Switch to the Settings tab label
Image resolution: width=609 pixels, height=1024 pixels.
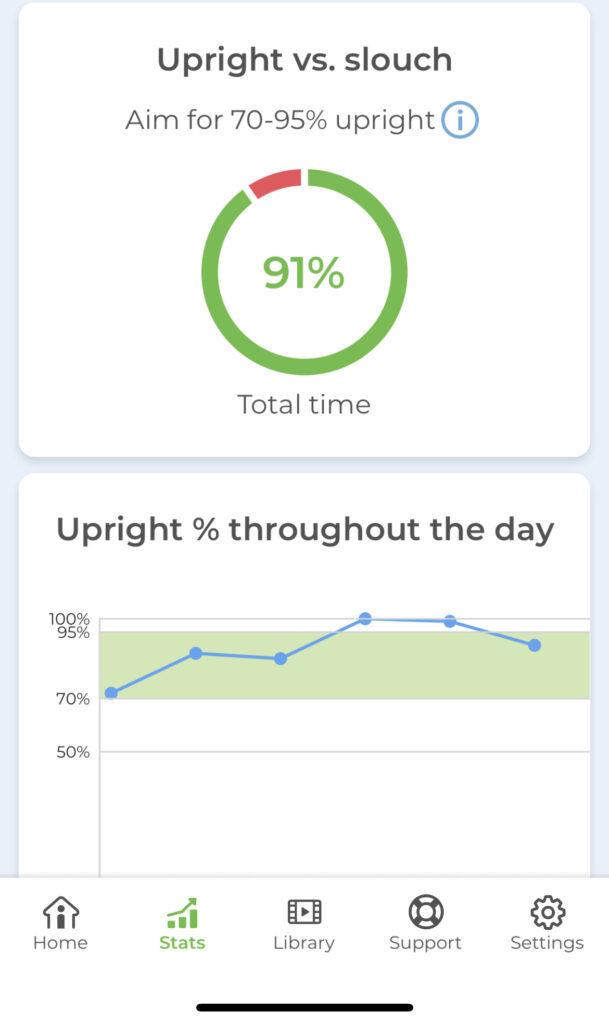pos(547,943)
